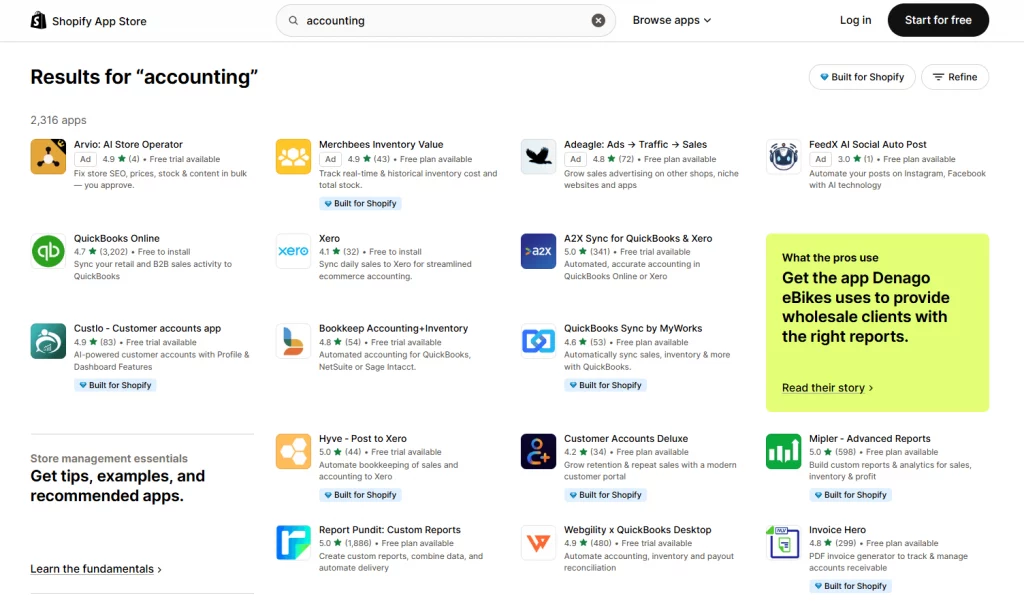The image size is (1024, 606).
Task: Click the Log in link
Action: 855,20
